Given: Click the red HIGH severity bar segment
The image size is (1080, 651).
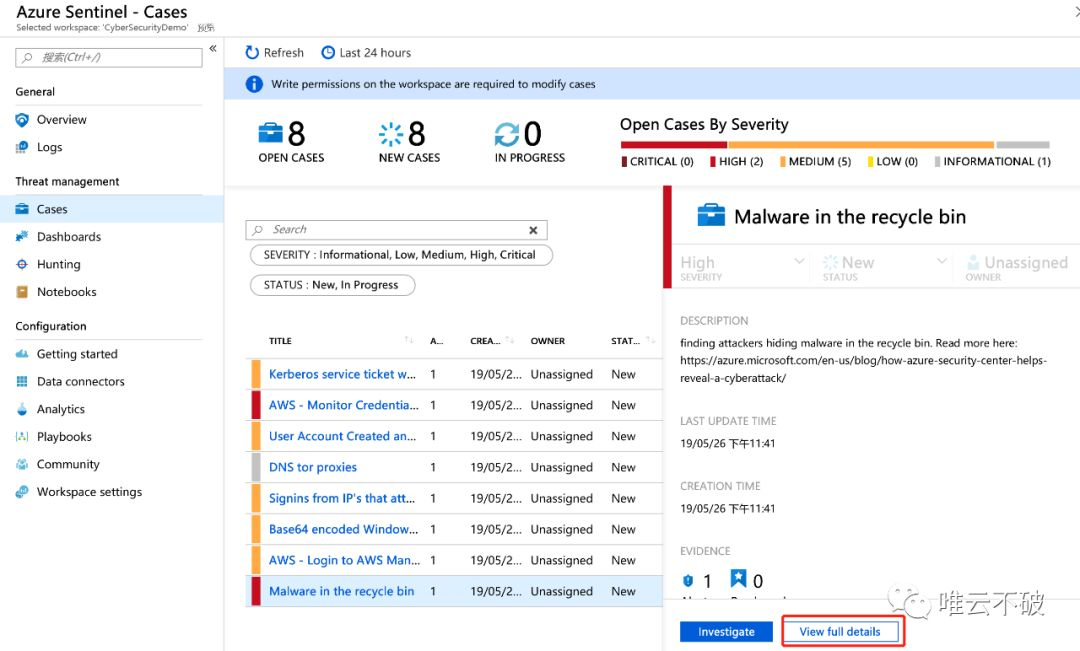Looking at the screenshot, I should click(x=674, y=145).
